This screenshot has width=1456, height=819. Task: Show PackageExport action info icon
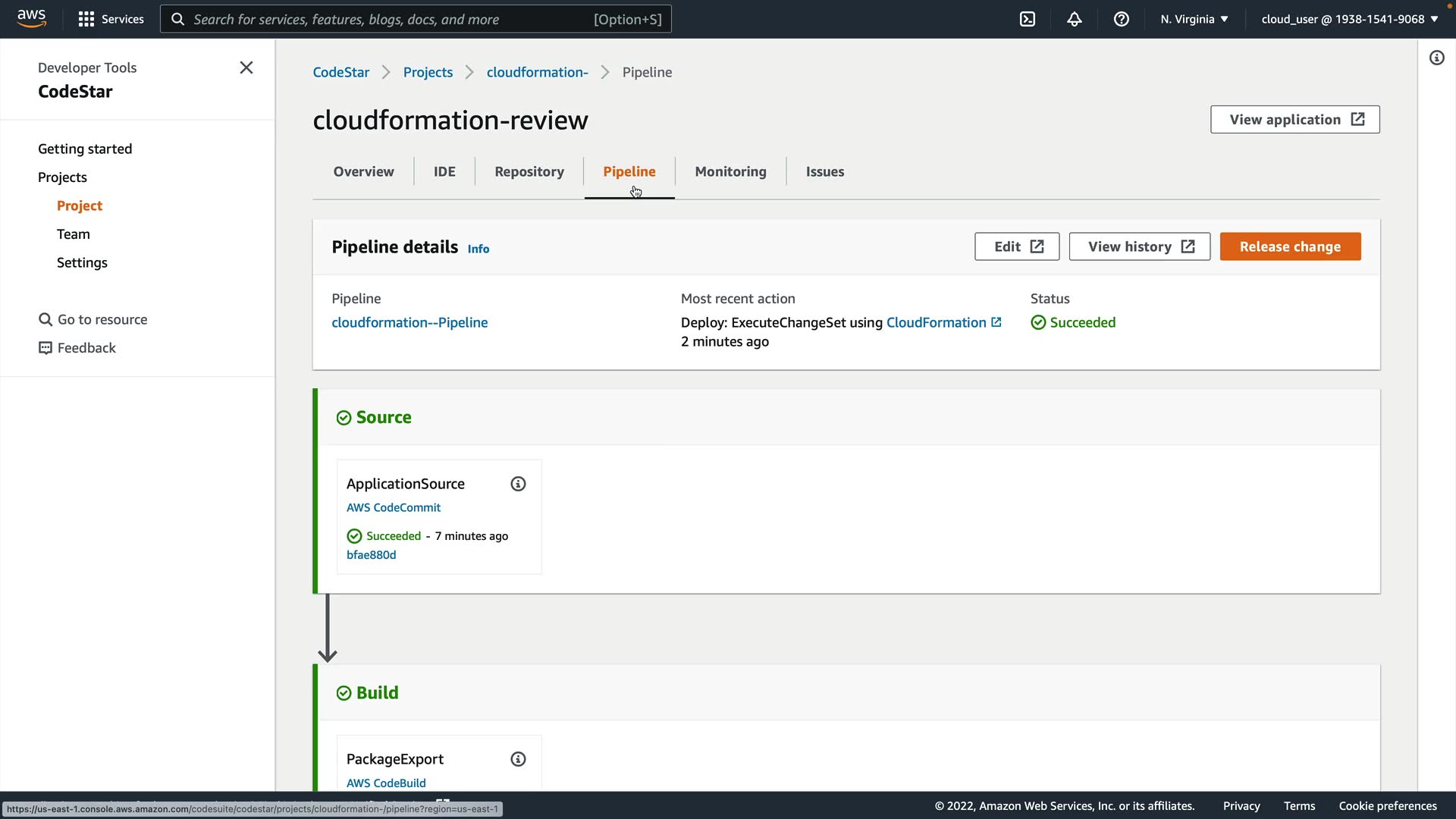tap(518, 759)
